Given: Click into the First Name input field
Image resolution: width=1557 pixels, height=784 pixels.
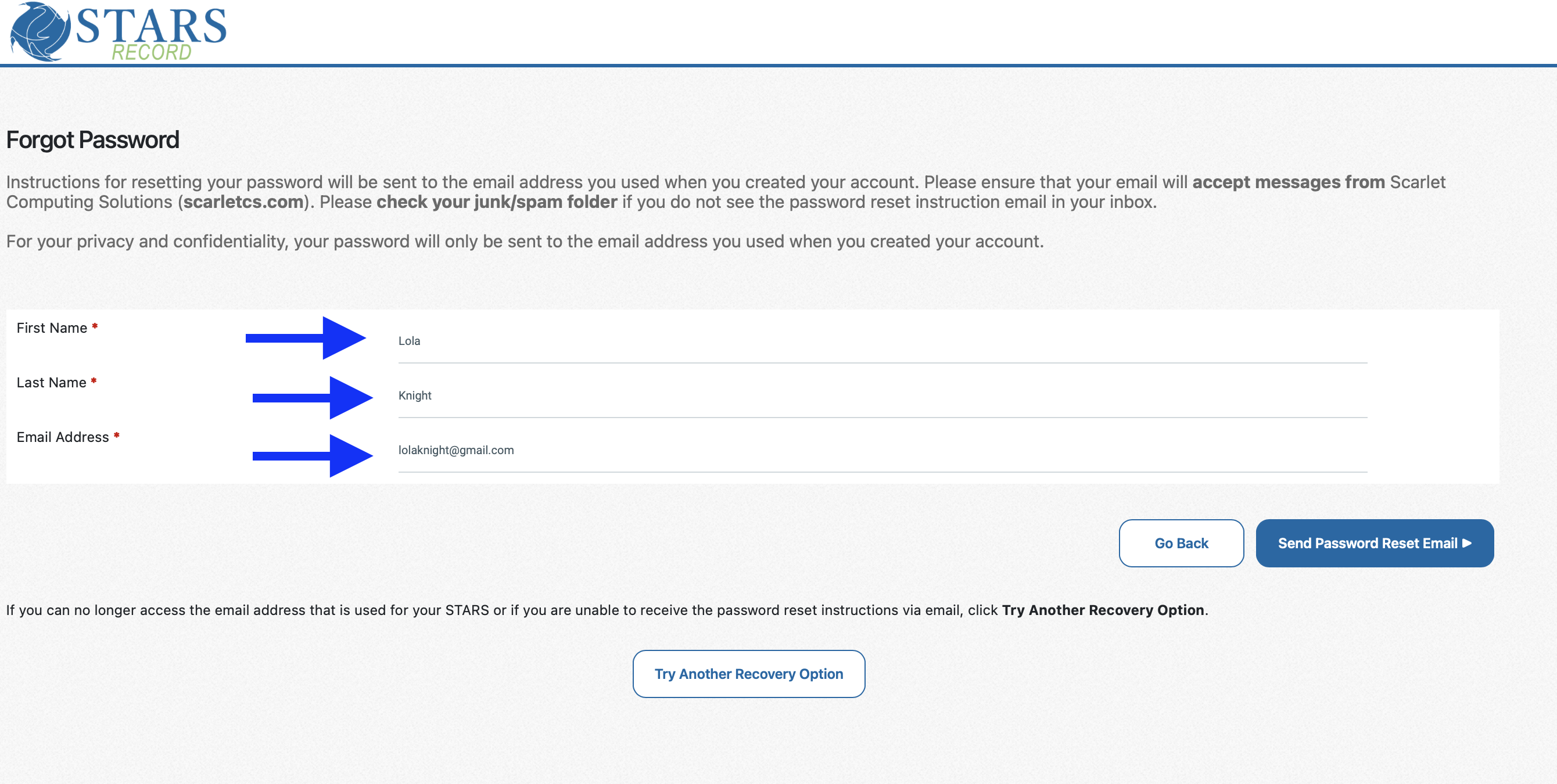Looking at the screenshot, I should click(882, 341).
